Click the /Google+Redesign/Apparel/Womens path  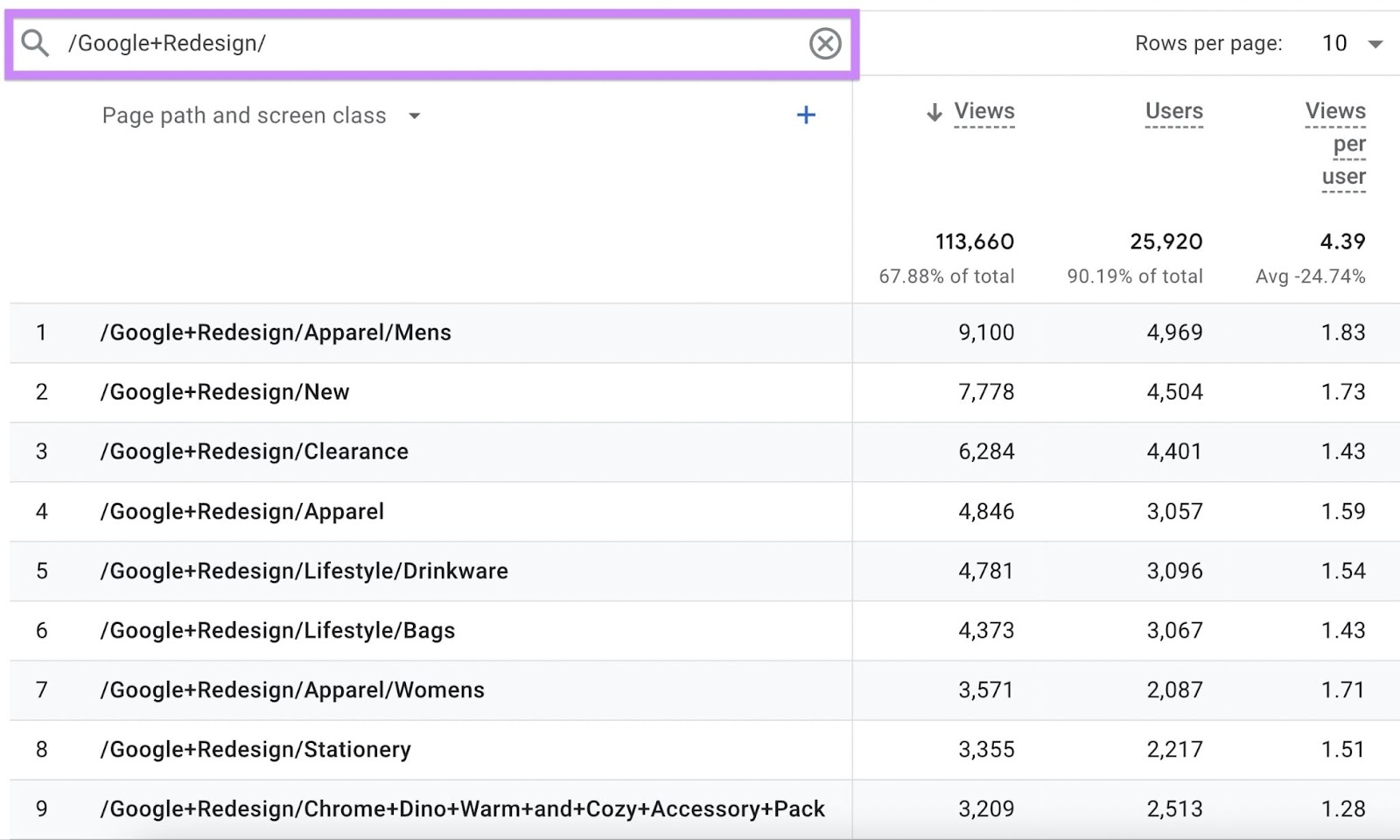pyautogui.click(x=292, y=689)
